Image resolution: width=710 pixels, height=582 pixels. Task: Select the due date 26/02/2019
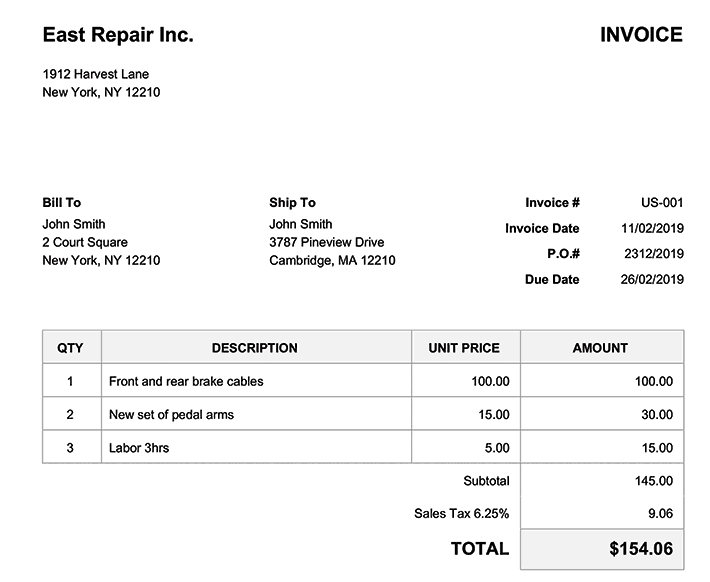pyautogui.click(x=652, y=280)
